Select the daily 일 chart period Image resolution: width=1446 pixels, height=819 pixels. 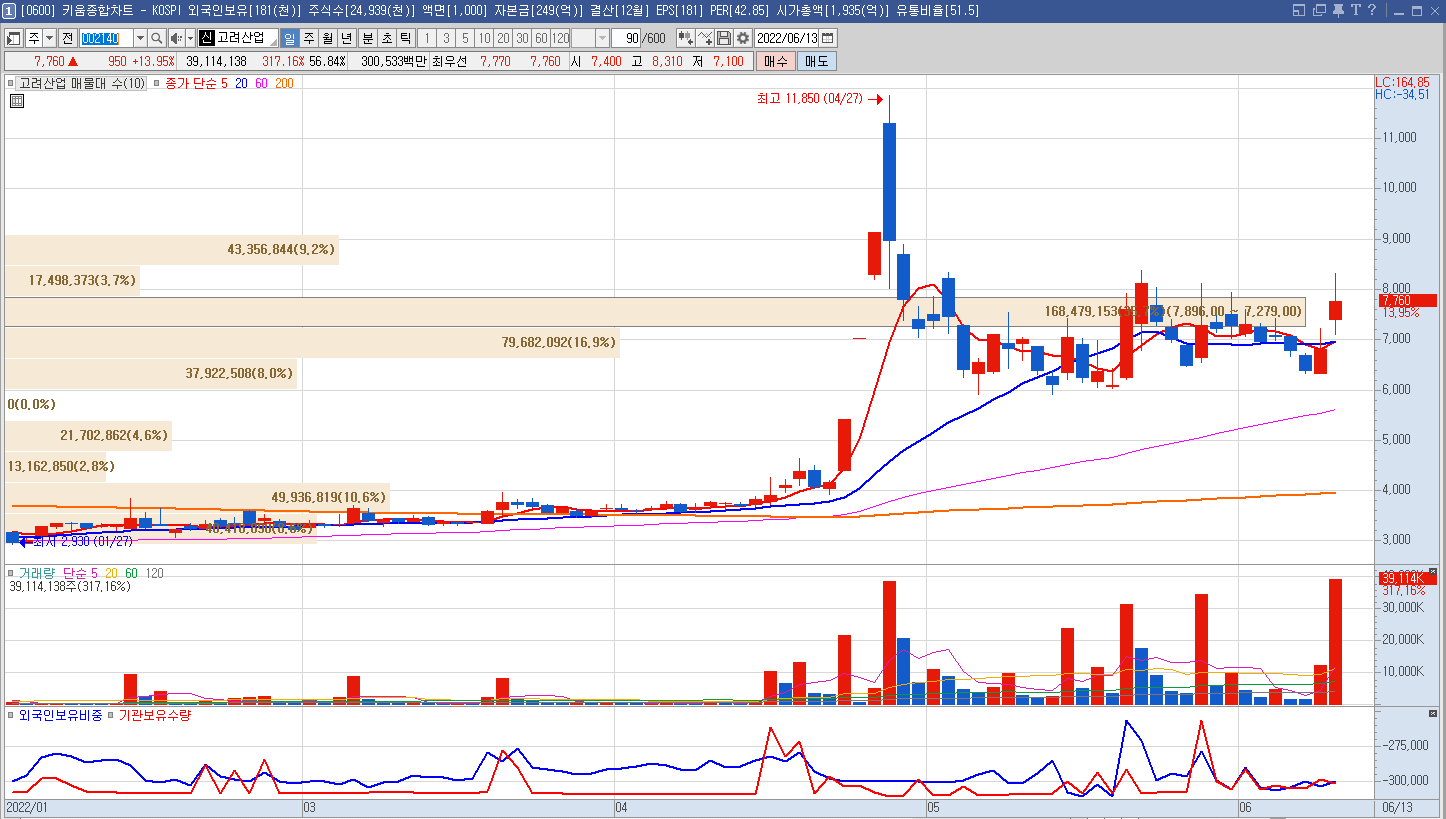290,38
